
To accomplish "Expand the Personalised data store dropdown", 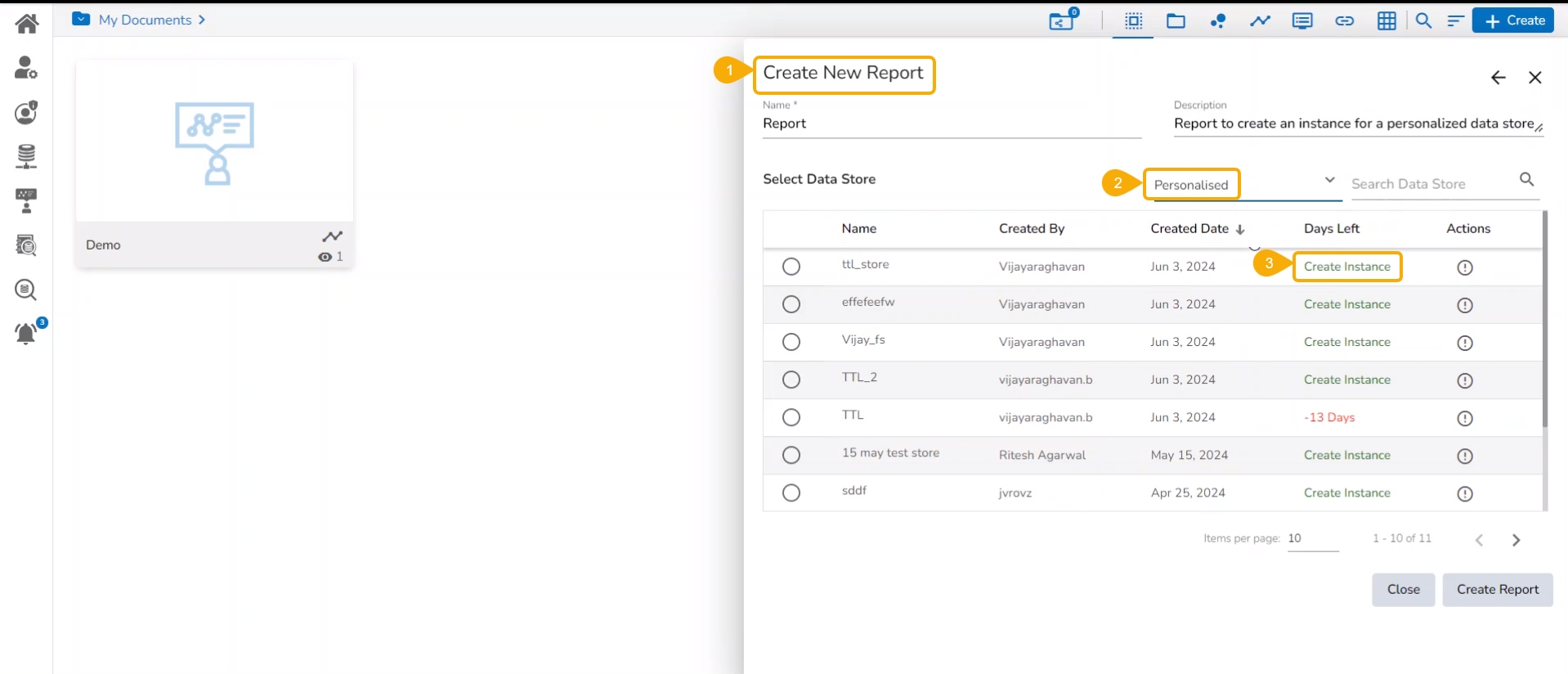I will click(1329, 181).
